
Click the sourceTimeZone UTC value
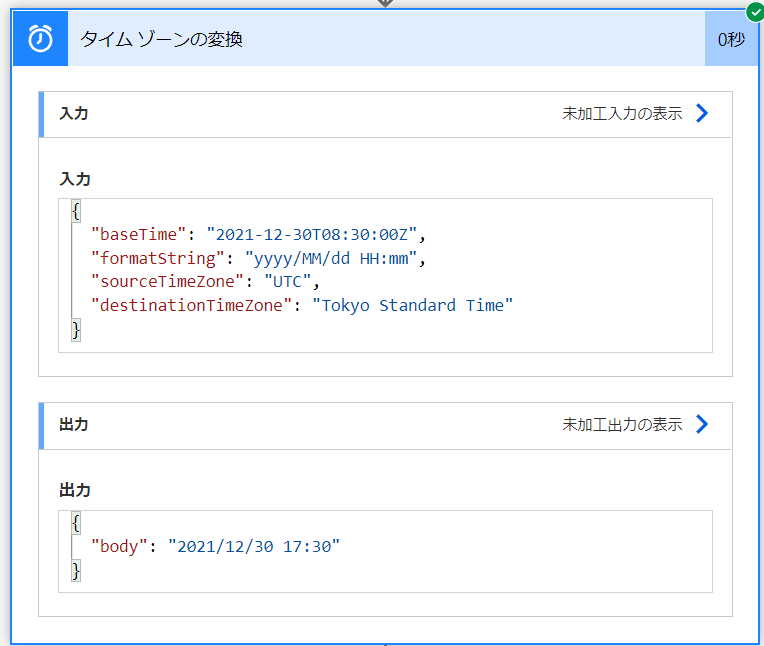[x=287, y=282]
